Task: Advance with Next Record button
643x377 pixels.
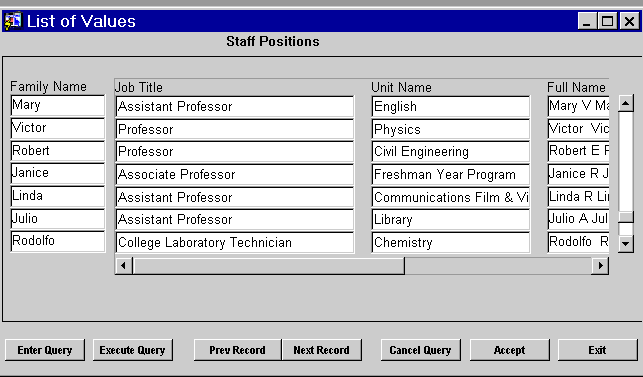Action: coord(322,350)
